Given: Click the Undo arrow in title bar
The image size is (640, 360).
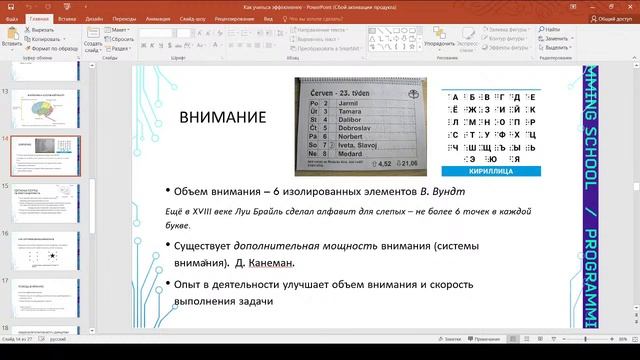Looking at the screenshot, I should [29, 7].
